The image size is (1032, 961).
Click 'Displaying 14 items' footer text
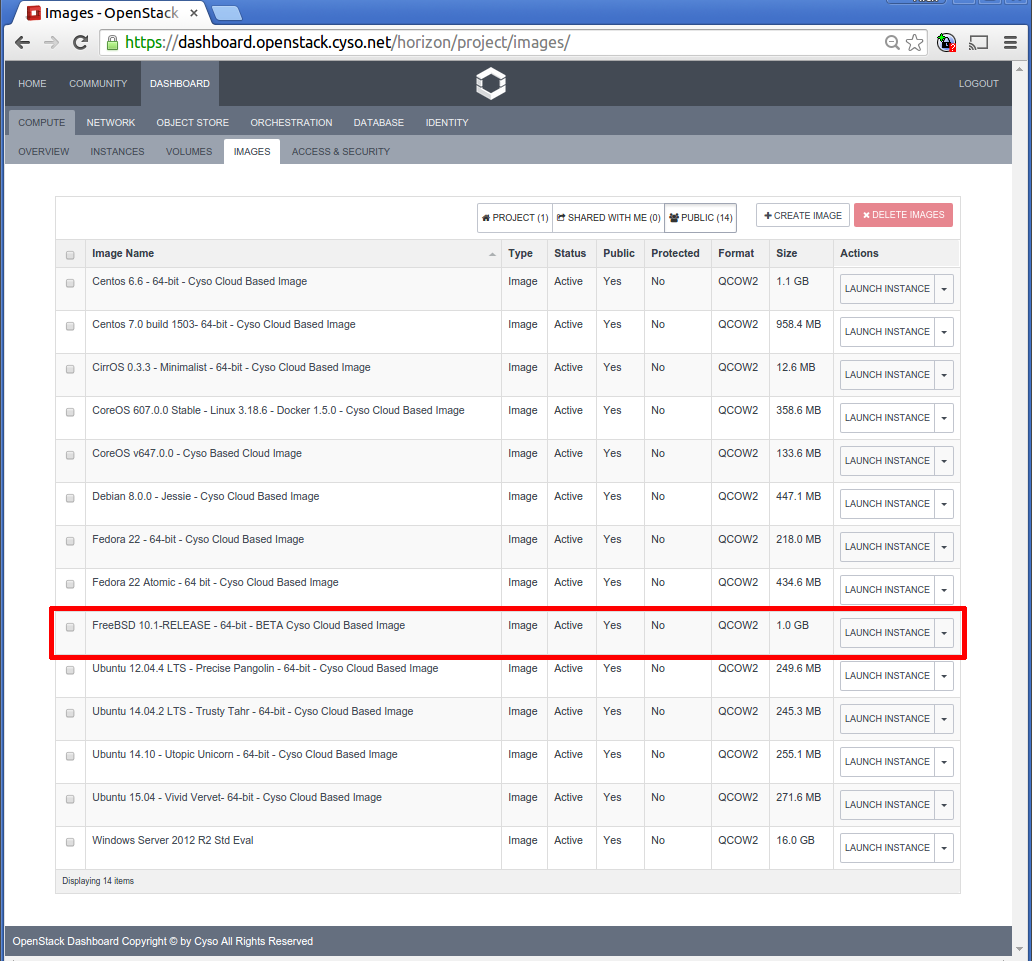pyautogui.click(x=98, y=881)
